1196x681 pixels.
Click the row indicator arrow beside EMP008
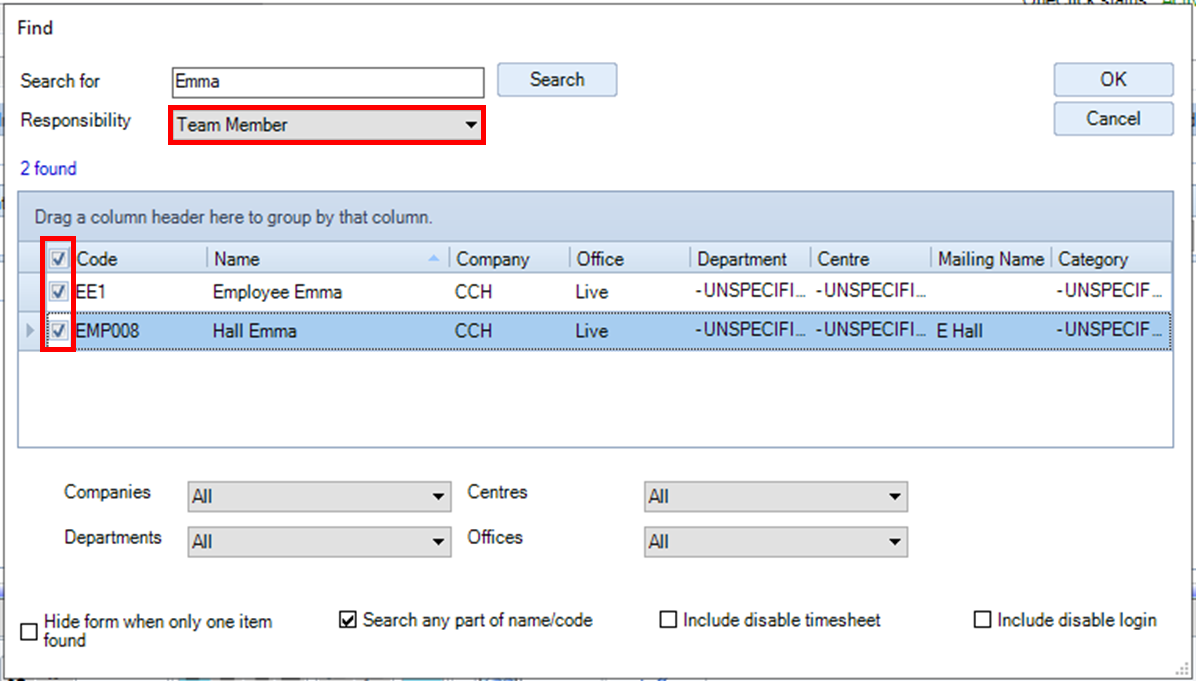(31, 331)
